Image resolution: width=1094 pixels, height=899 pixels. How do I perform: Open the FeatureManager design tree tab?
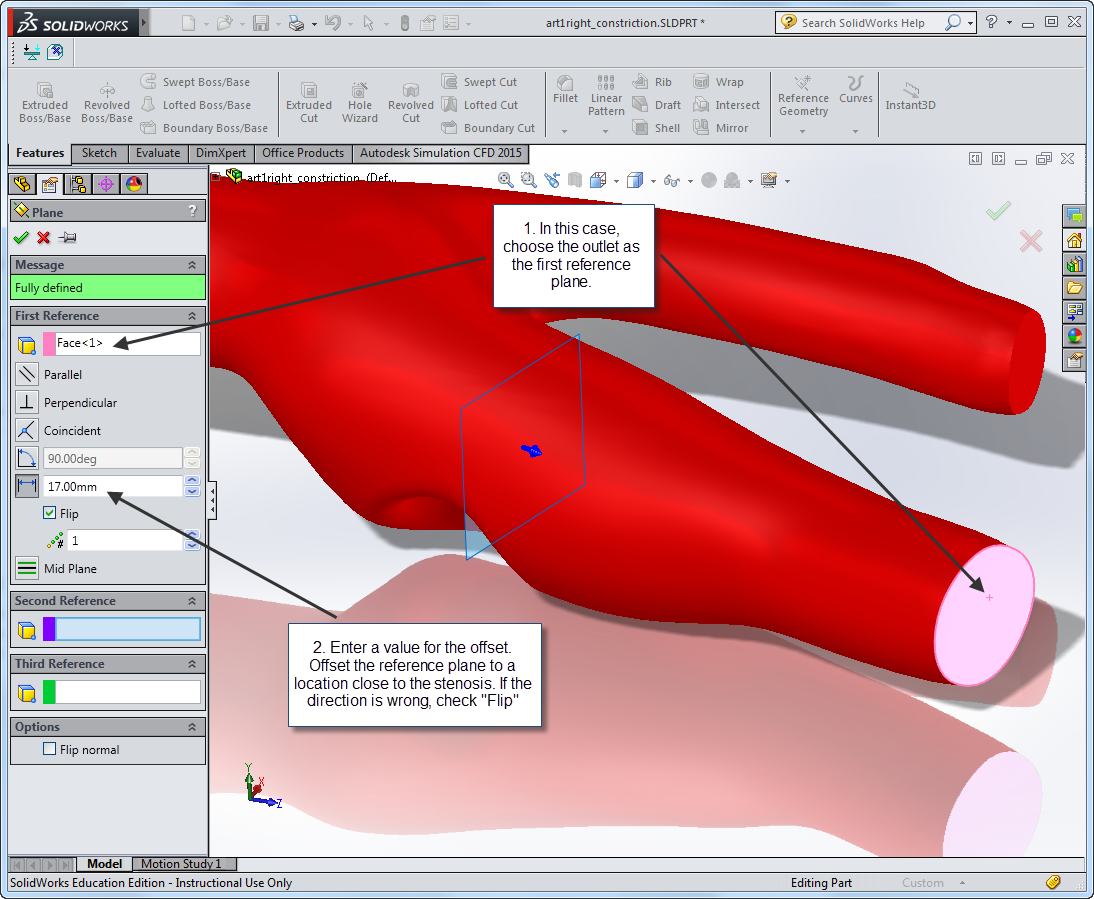[22, 184]
